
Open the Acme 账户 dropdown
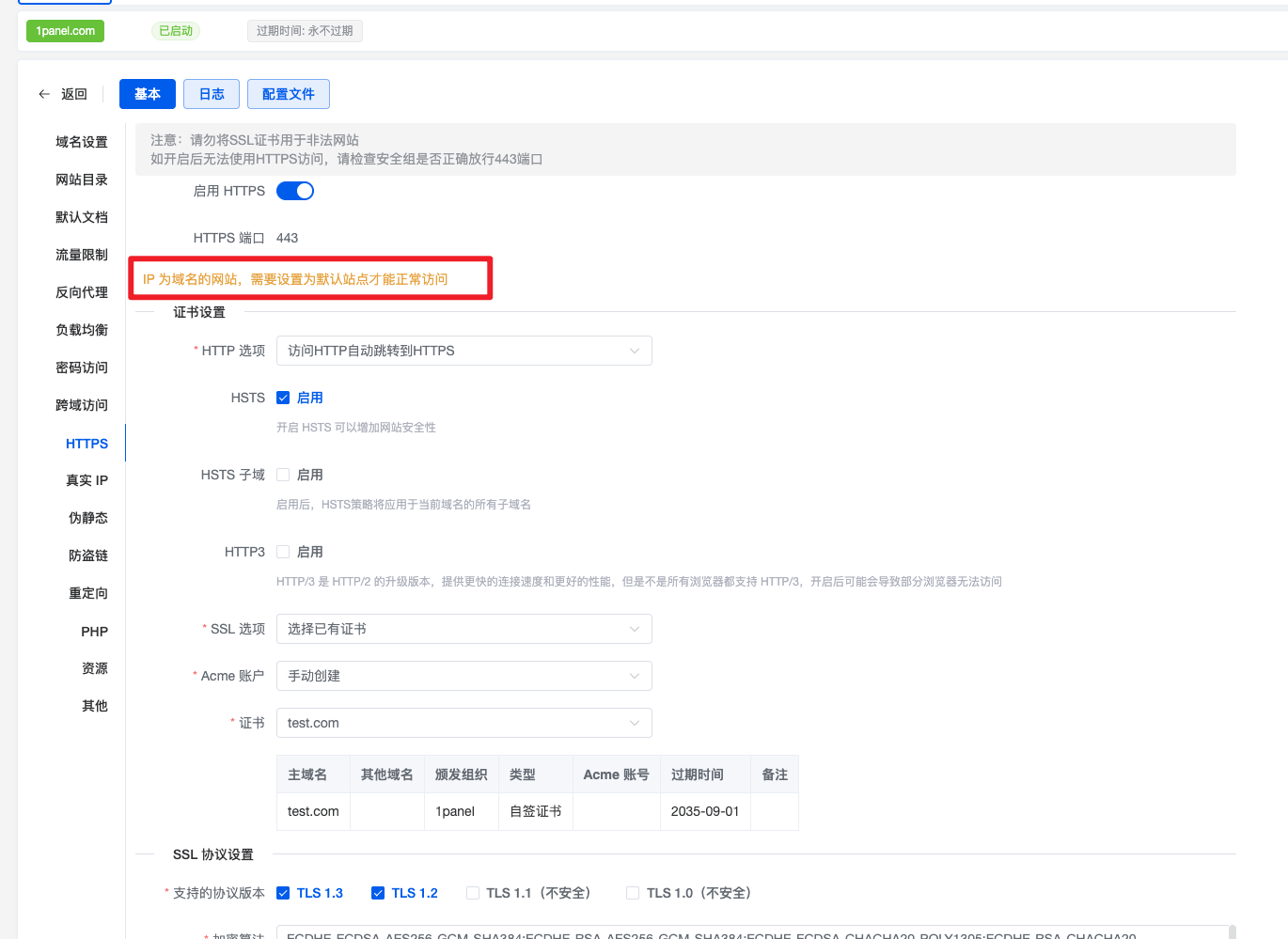coord(463,676)
